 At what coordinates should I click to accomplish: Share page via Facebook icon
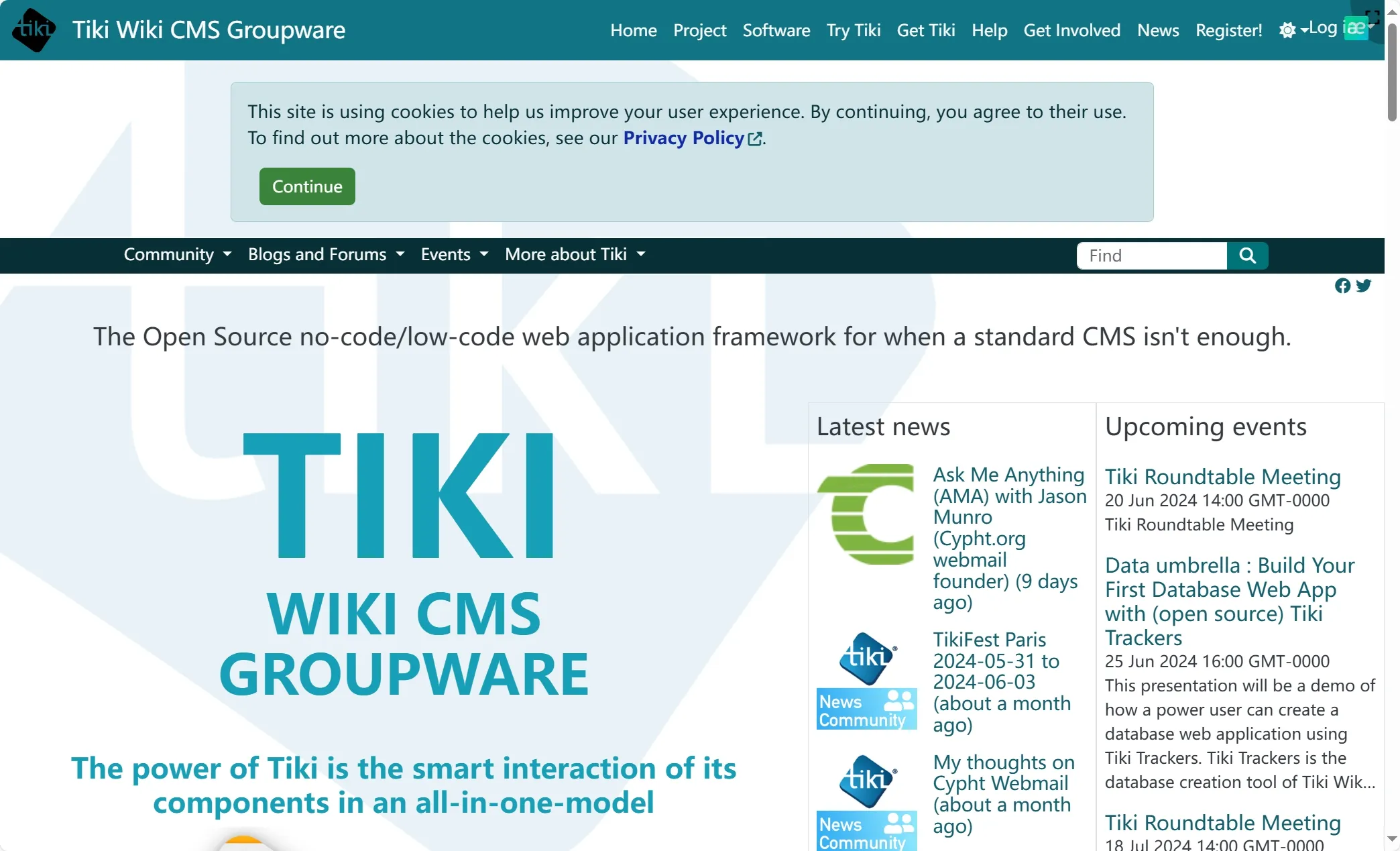(x=1342, y=286)
